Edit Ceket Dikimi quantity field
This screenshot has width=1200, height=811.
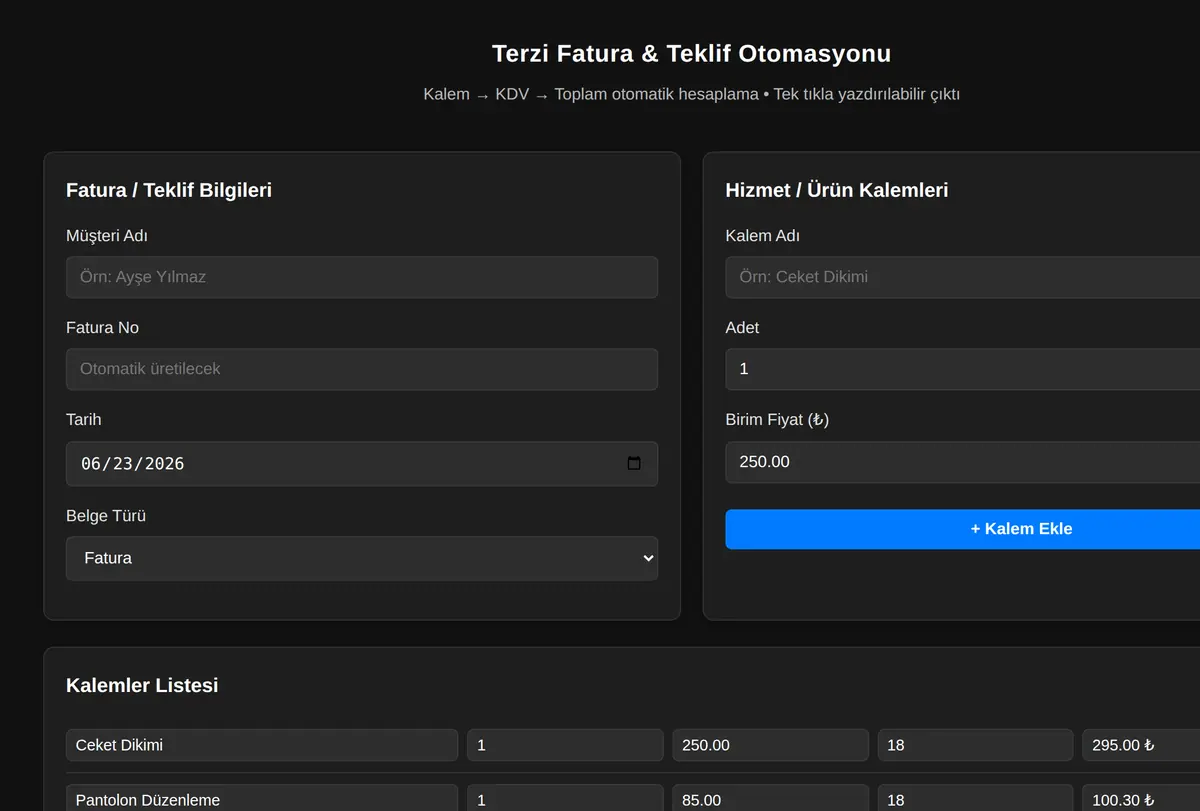(565, 745)
